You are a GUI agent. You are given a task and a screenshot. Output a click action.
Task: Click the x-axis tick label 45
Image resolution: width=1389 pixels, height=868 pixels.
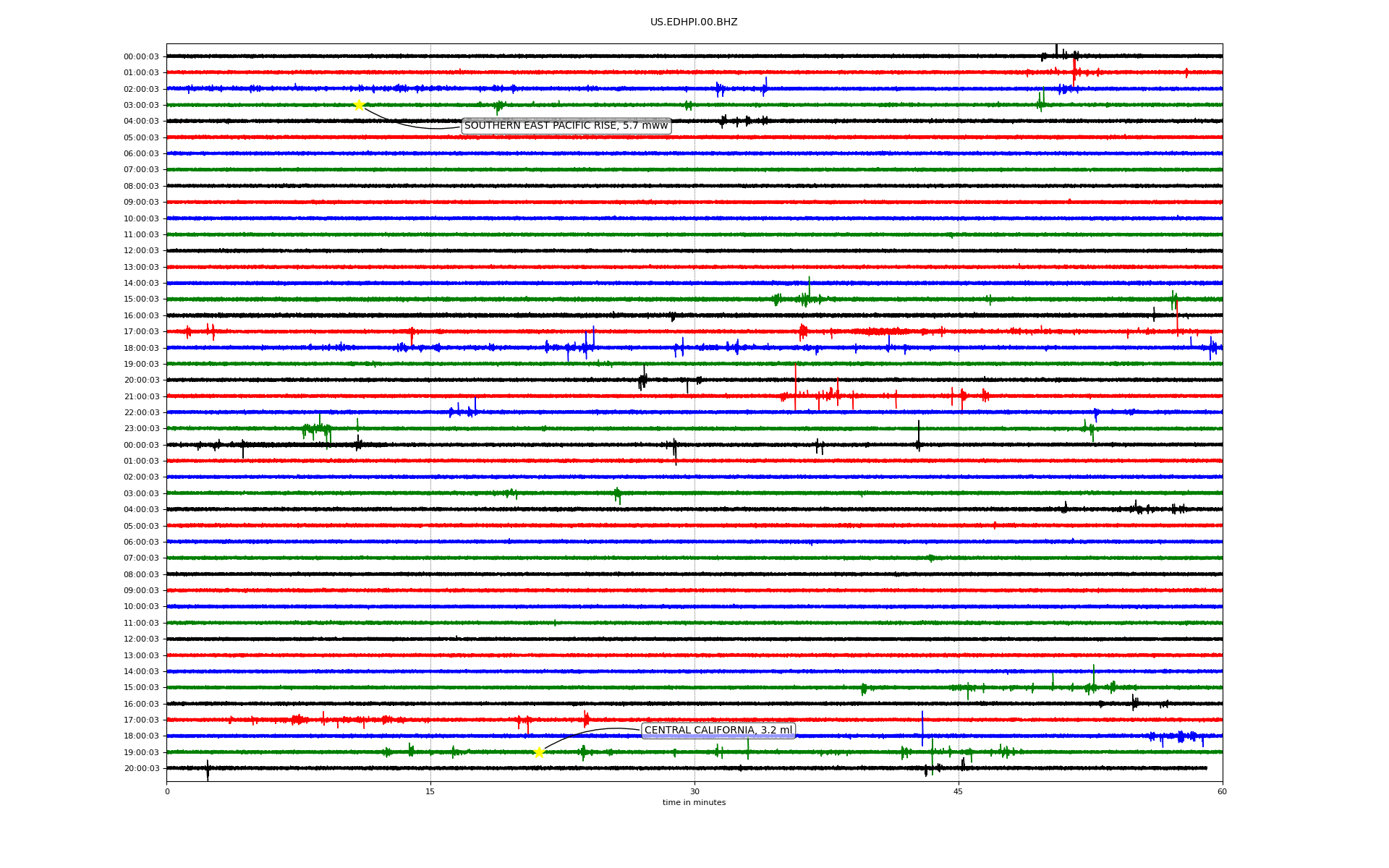959,791
